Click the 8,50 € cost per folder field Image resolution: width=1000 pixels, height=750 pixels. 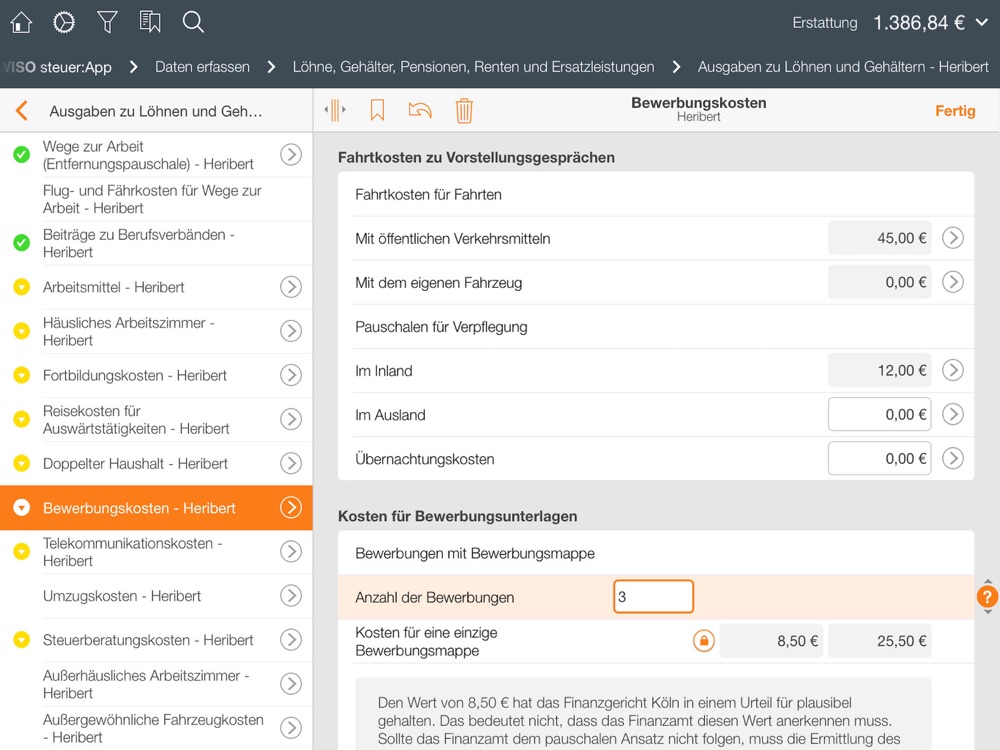tap(771, 641)
